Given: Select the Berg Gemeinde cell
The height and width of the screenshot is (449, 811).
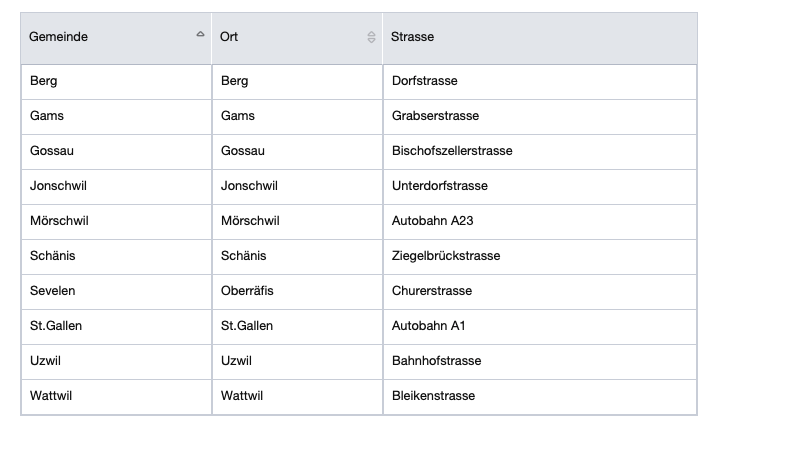Looking at the screenshot, I should click(x=44, y=81).
